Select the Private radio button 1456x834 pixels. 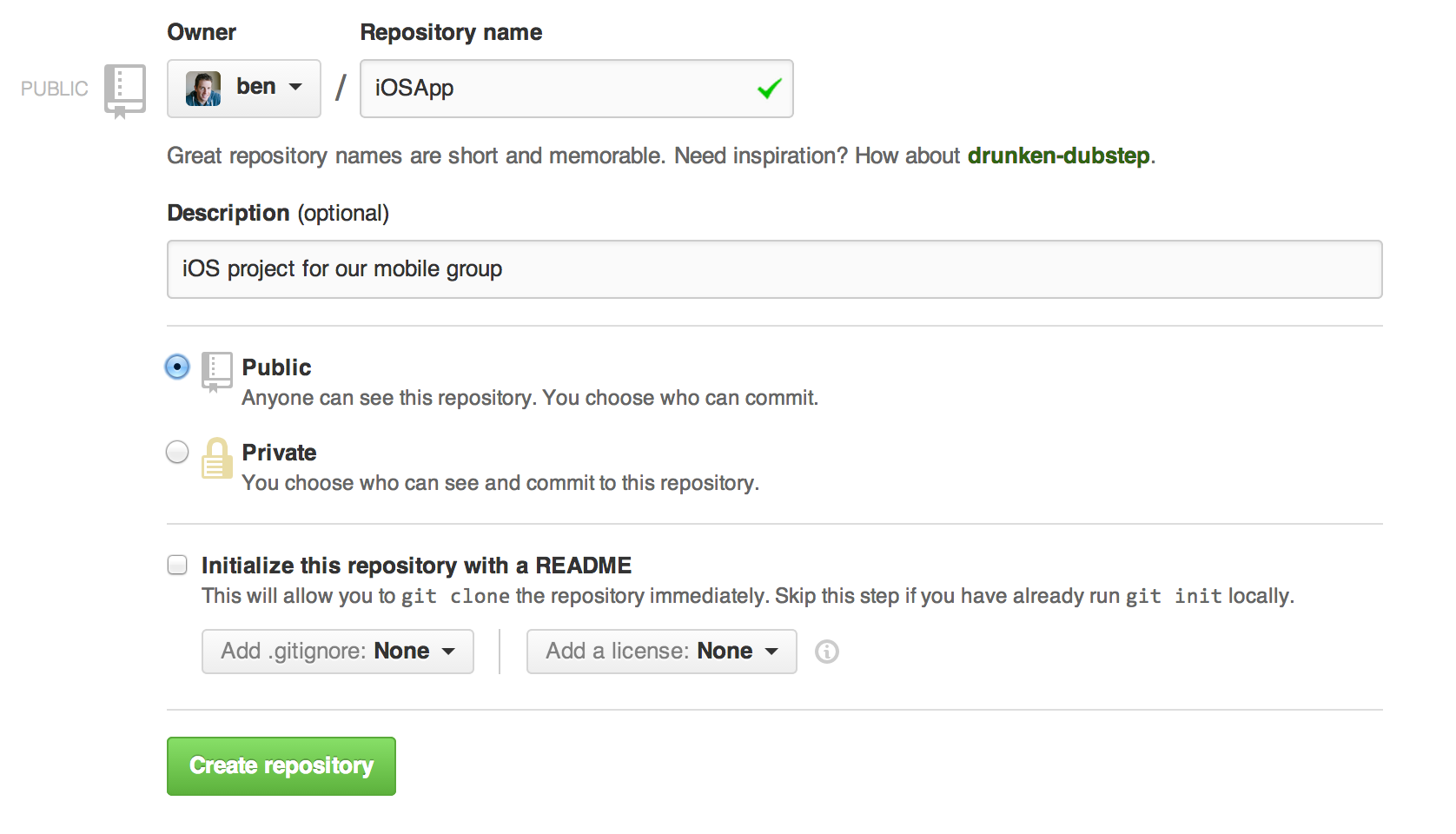point(177,453)
